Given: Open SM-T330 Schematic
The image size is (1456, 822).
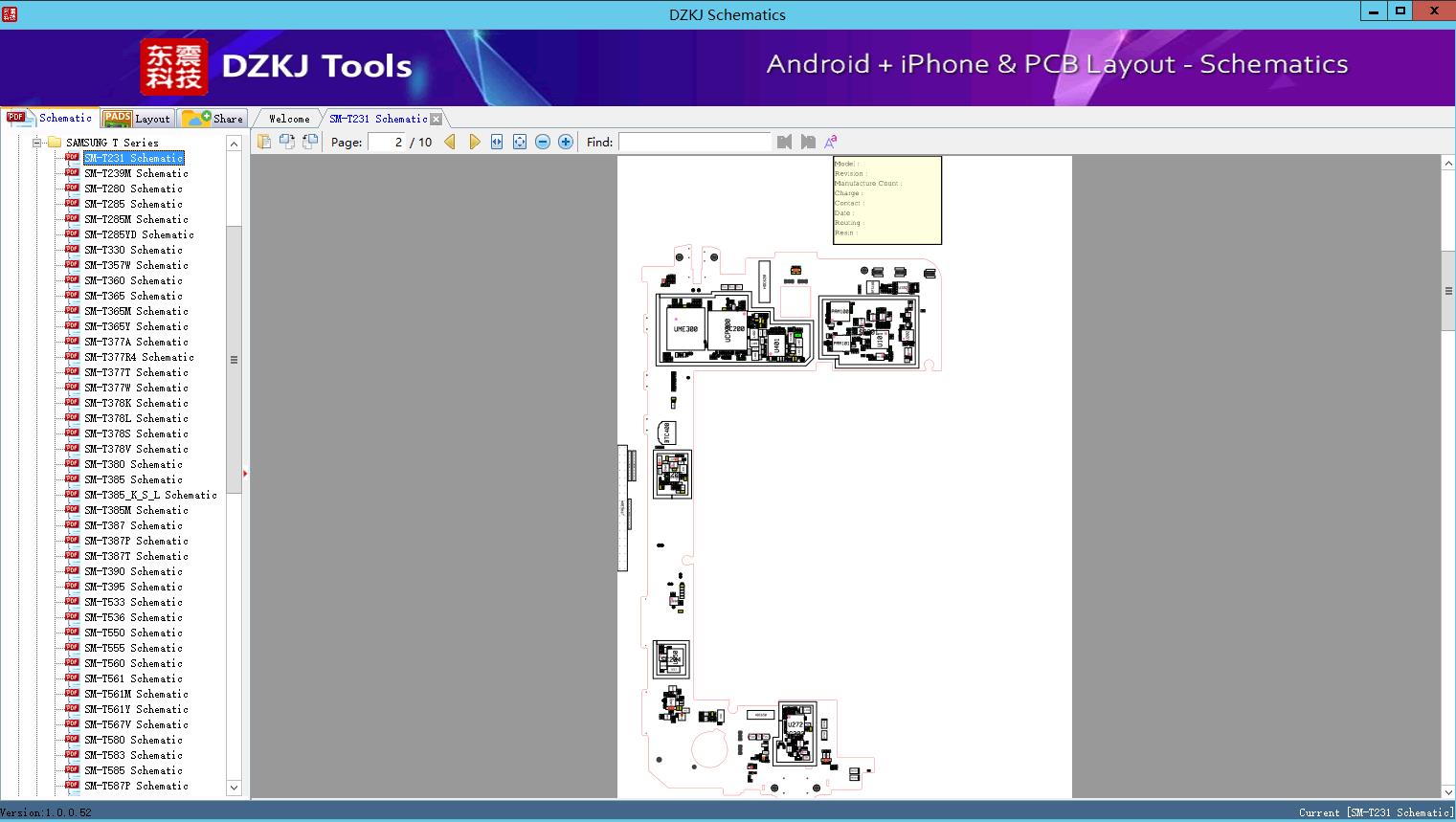Looking at the screenshot, I should (x=133, y=250).
